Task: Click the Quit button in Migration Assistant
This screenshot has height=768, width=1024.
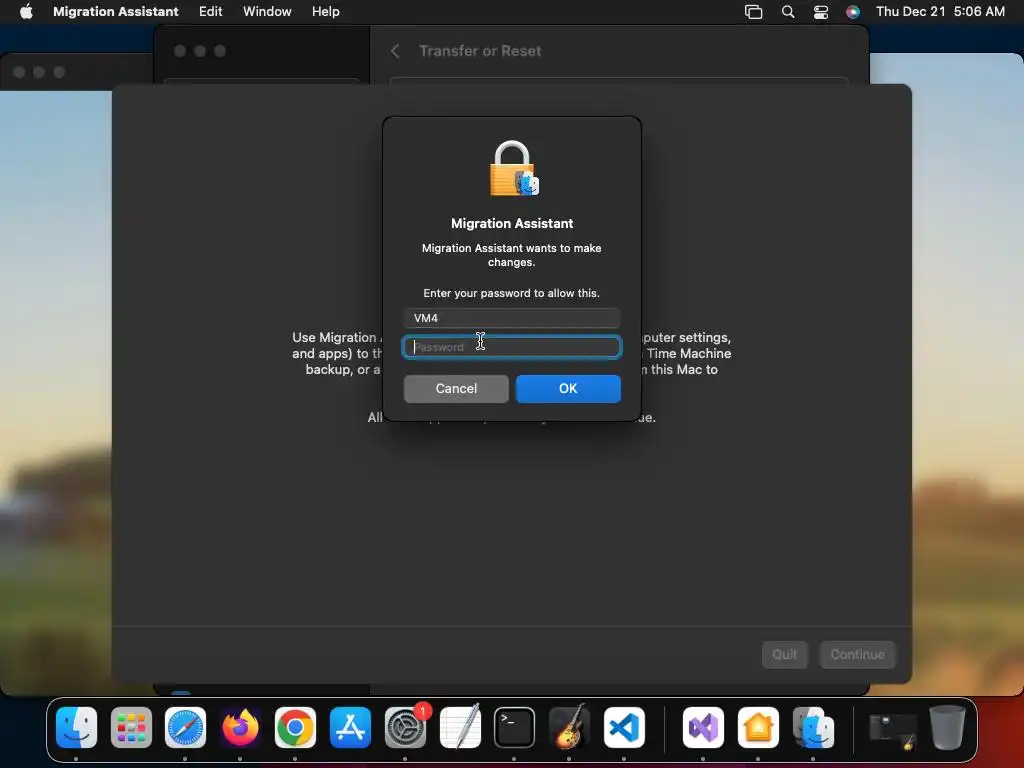Action: 784,654
